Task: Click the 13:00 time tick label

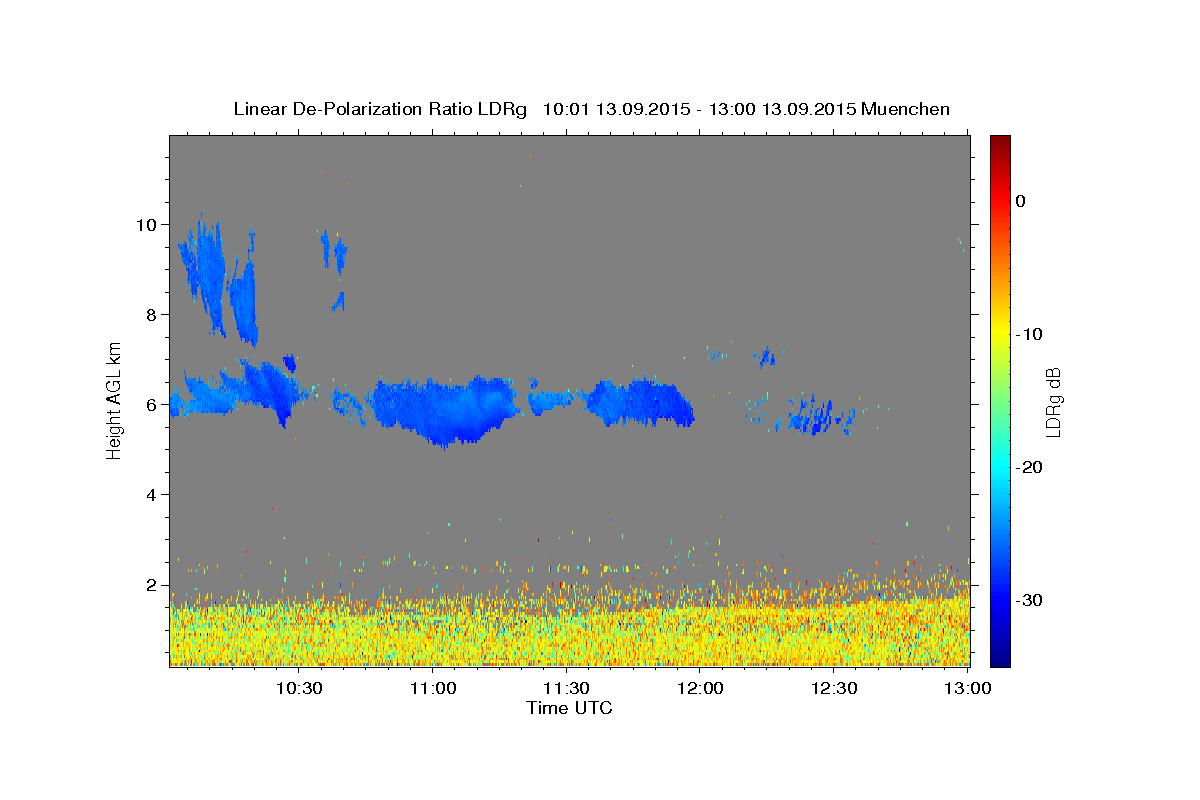Action: [x=967, y=688]
